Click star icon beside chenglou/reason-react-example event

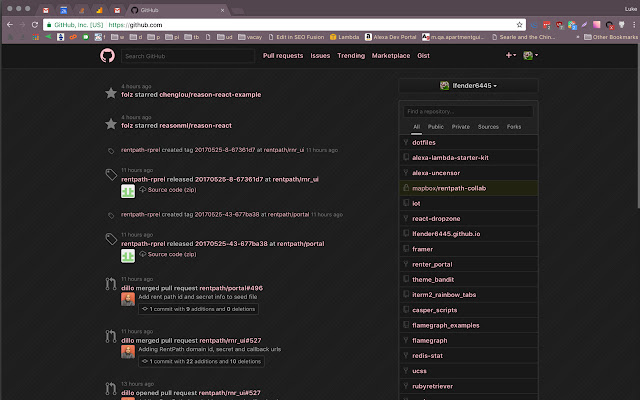[111, 93]
